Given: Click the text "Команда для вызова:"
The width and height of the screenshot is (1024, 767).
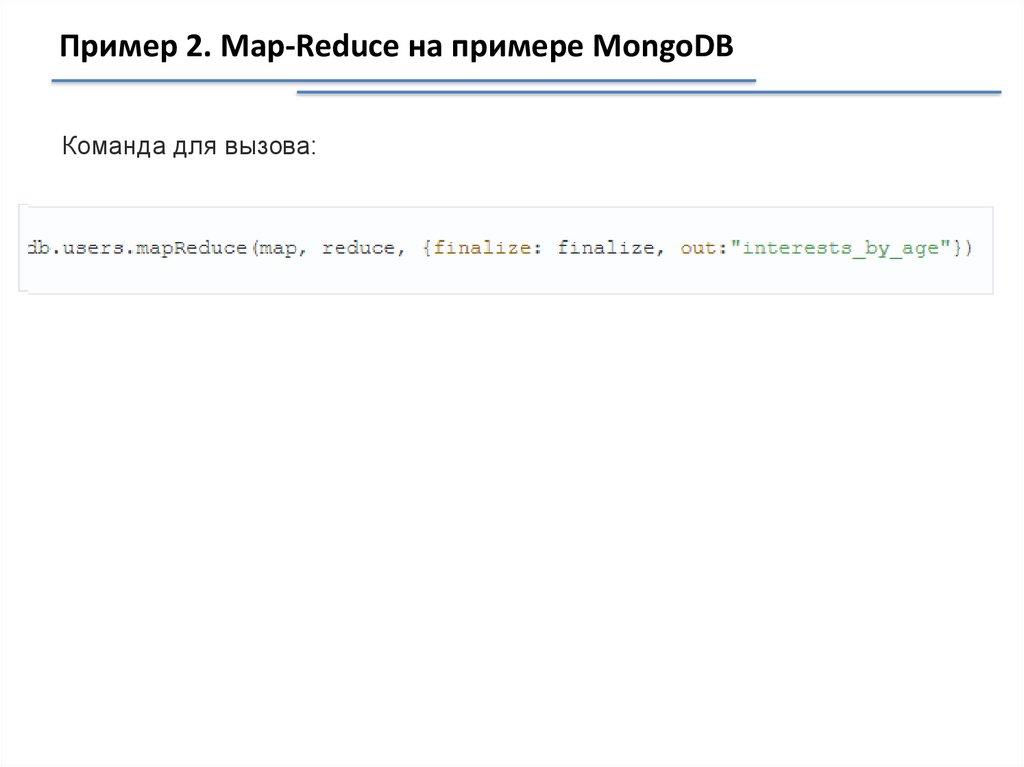Looking at the screenshot, I should click(189, 147).
